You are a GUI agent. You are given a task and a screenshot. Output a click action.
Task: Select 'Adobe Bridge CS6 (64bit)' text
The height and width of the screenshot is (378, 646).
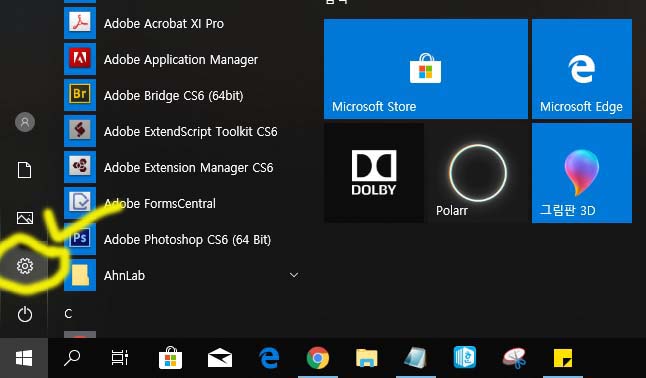coord(173,96)
